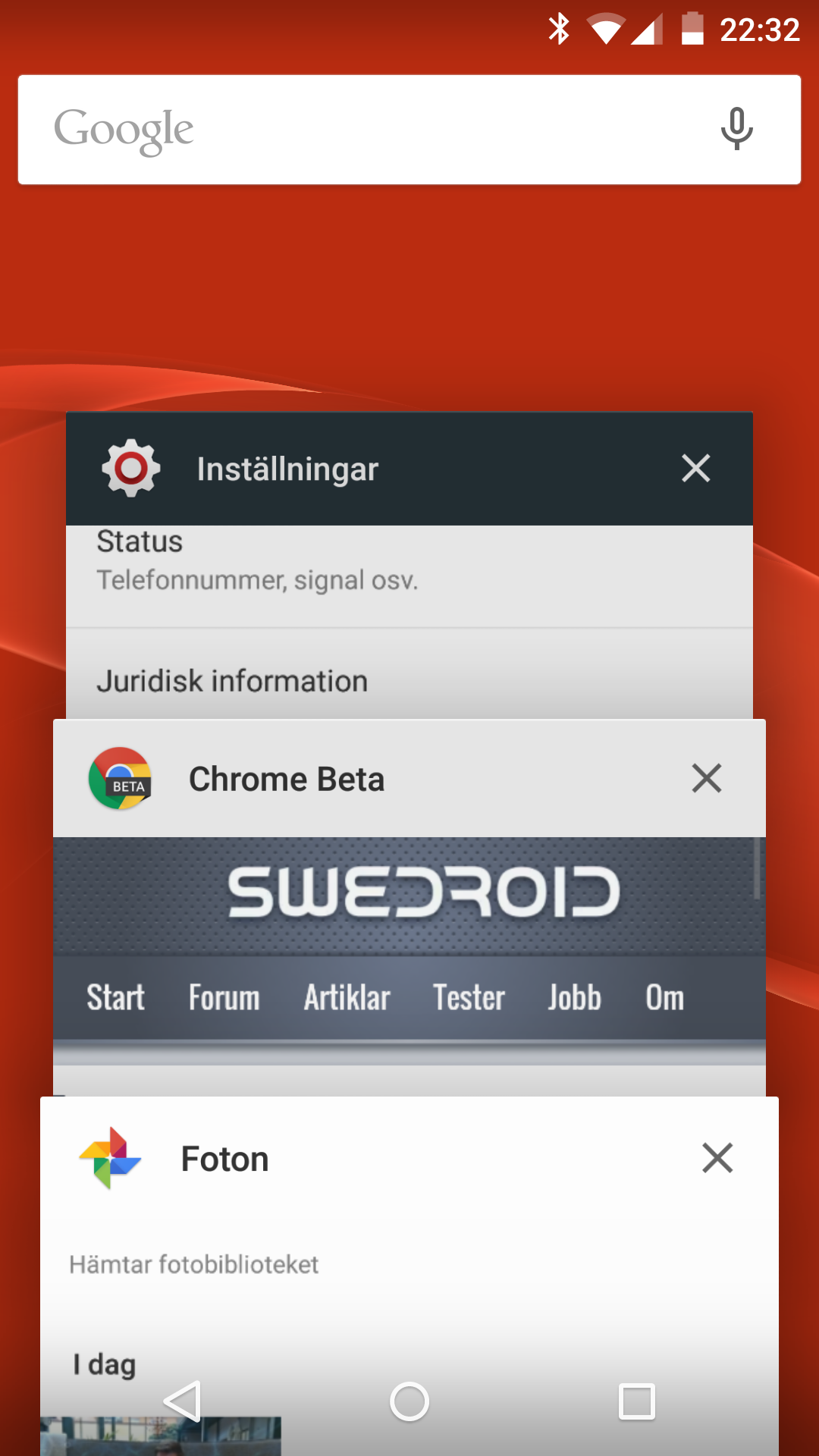Tap the Chrome Beta app icon

pyautogui.click(x=120, y=779)
